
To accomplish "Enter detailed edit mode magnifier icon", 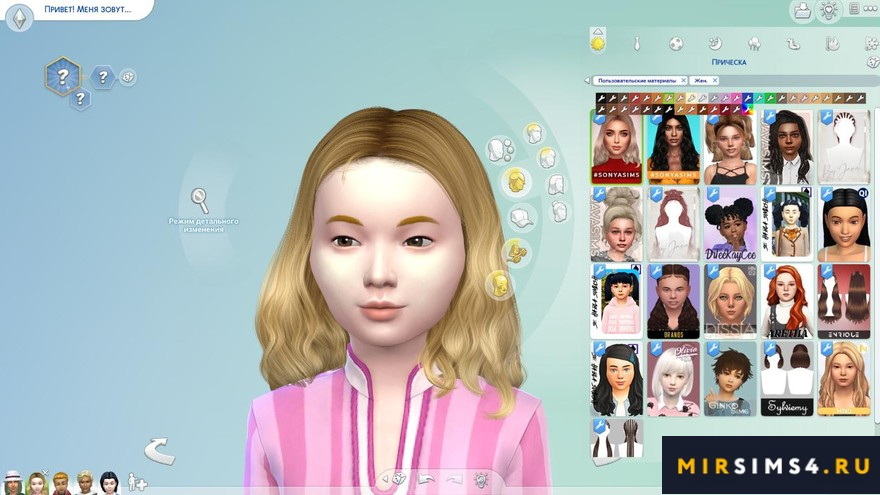I will [200, 200].
